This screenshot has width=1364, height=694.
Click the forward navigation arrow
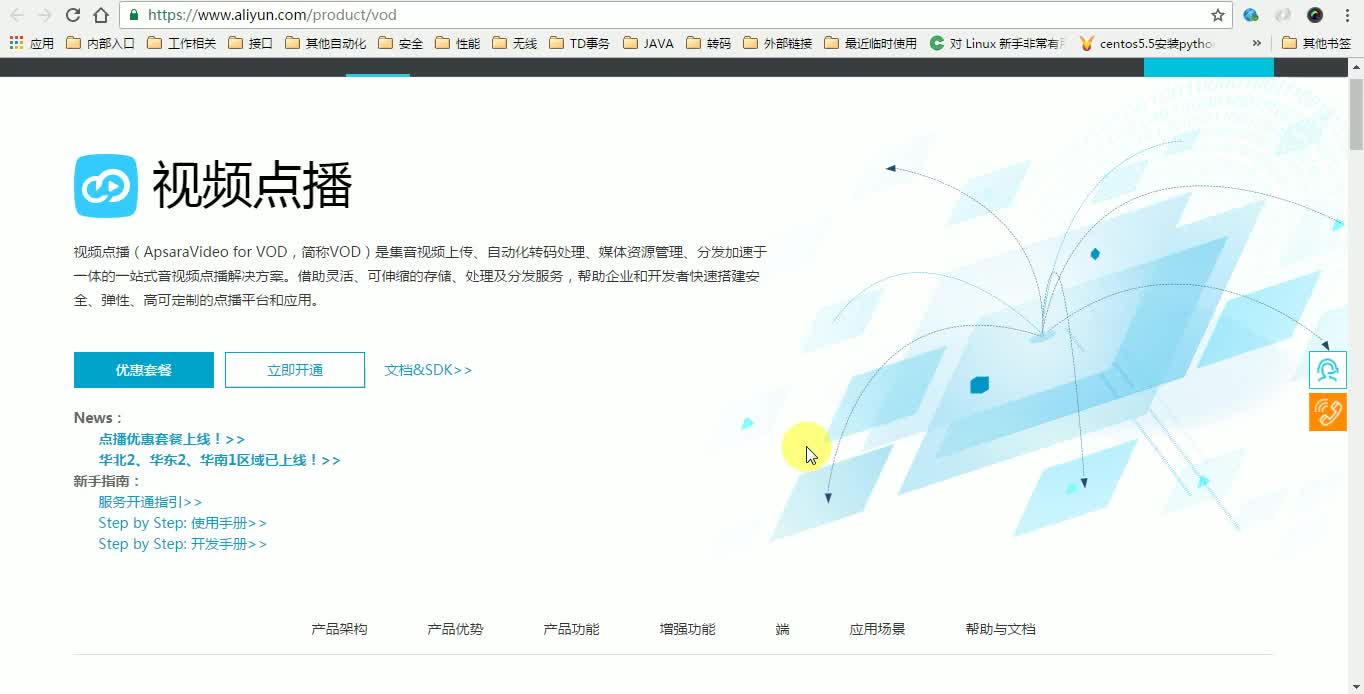click(x=44, y=15)
